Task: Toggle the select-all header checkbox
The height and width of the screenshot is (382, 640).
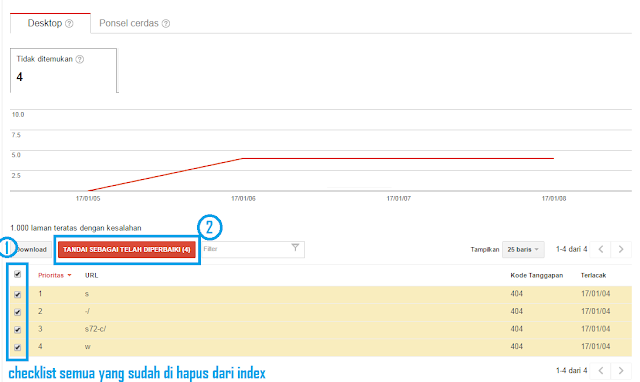Action: tap(18, 274)
